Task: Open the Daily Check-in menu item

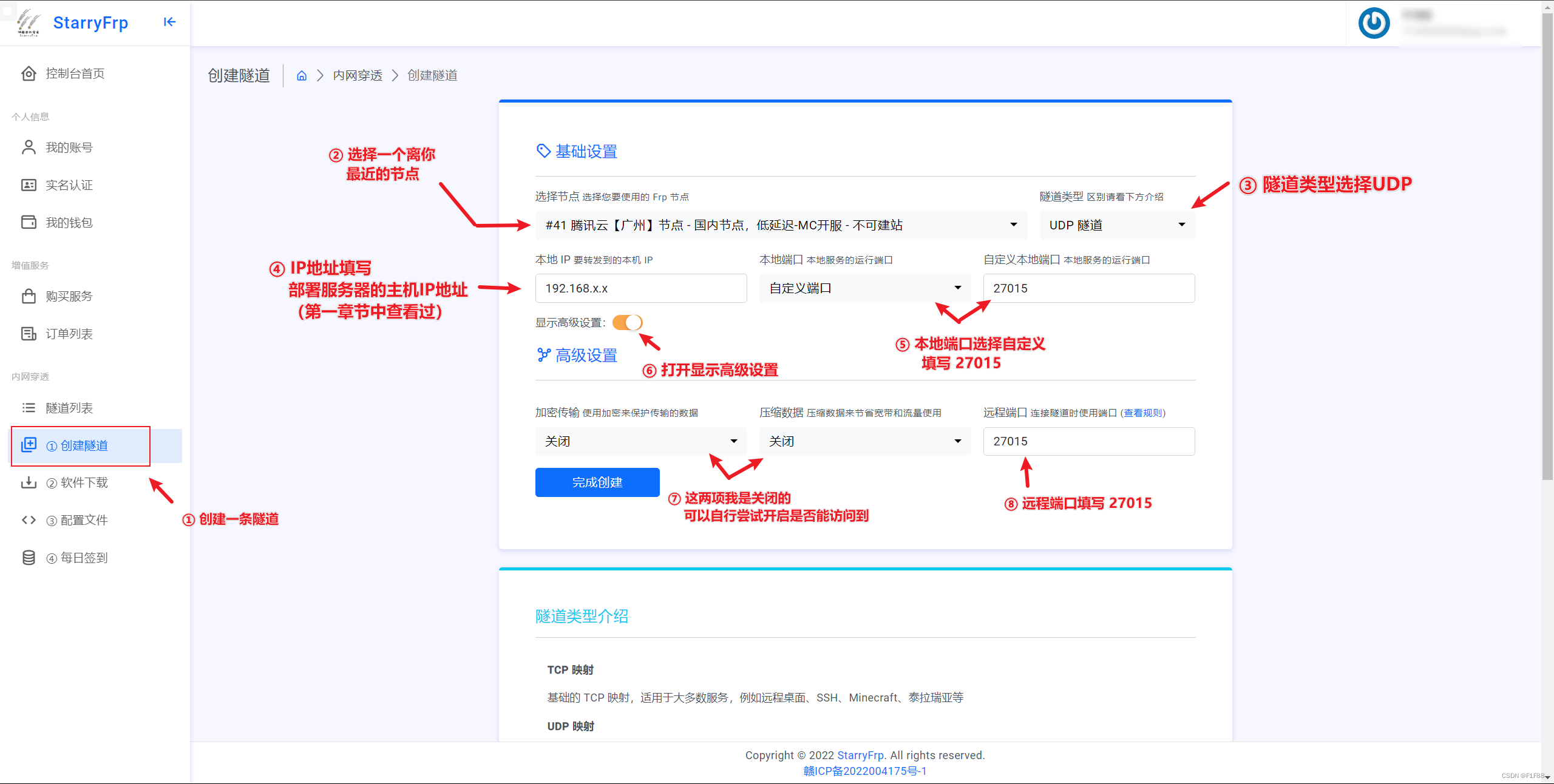Action: tap(84, 558)
